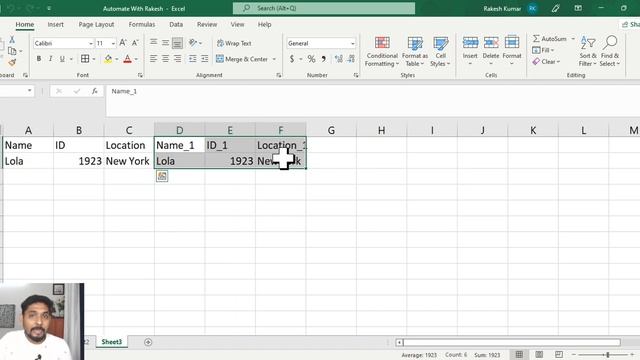The height and width of the screenshot is (360, 640).
Task: Select column G header
Action: [x=331, y=130]
